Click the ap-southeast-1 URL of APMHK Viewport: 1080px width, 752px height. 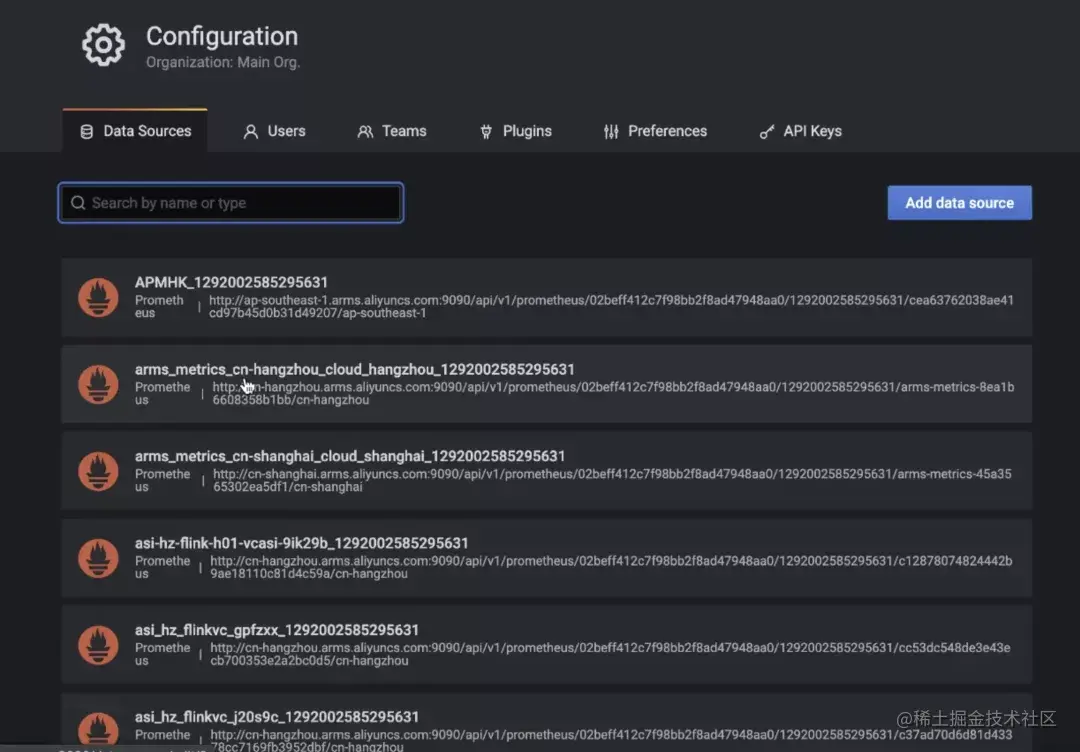pos(612,306)
